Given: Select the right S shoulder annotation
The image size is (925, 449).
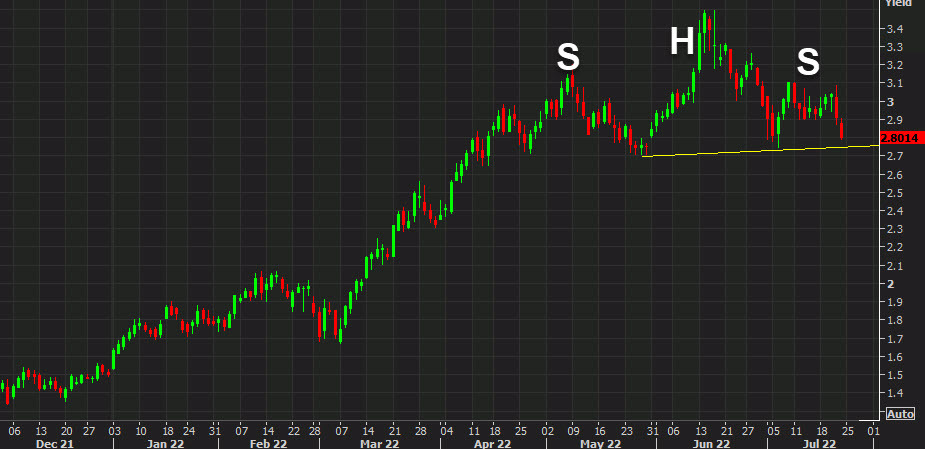Looking at the screenshot, I should pyautogui.click(x=808, y=63).
